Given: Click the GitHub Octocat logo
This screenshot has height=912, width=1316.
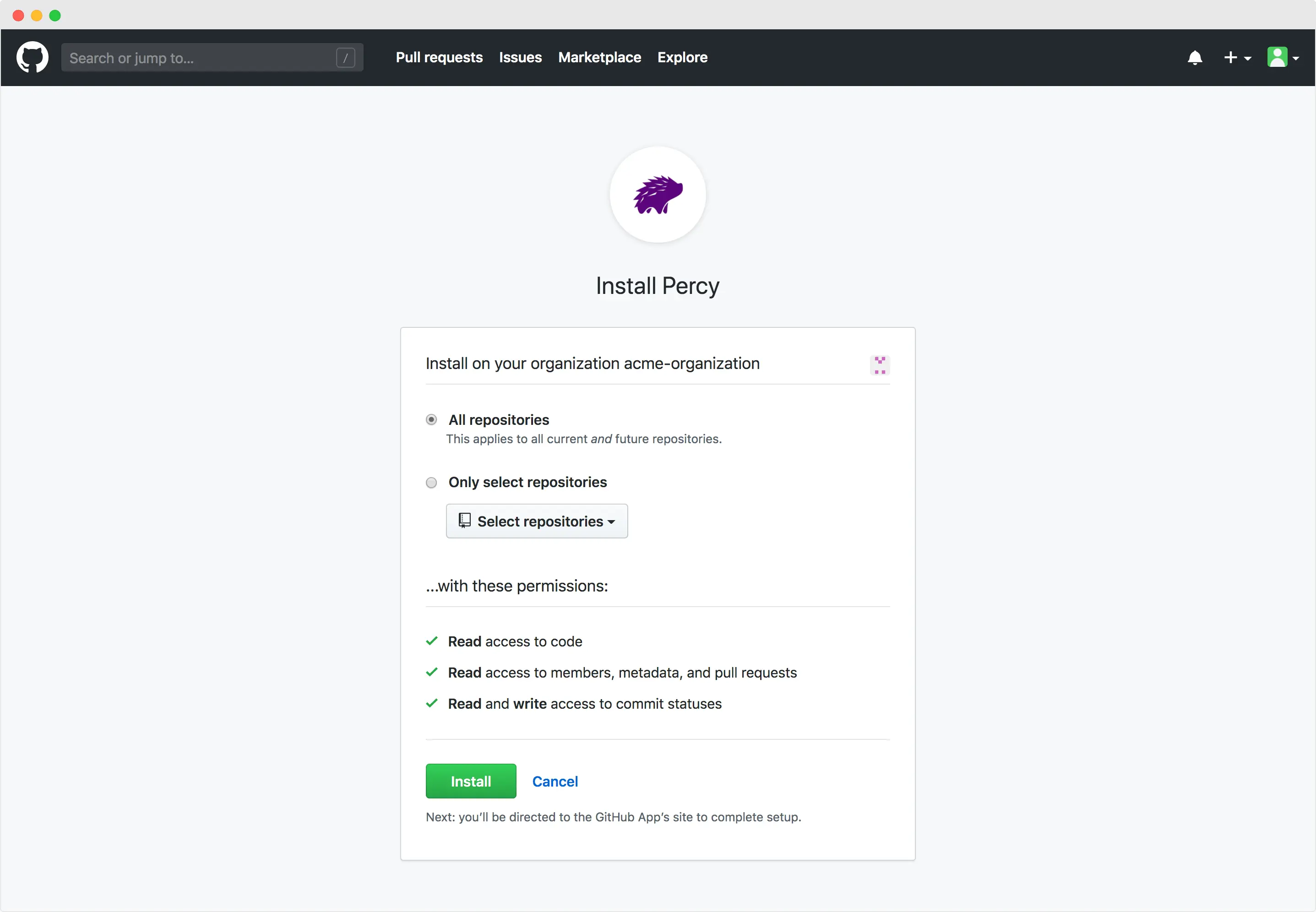Looking at the screenshot, I should click(33, 57).
